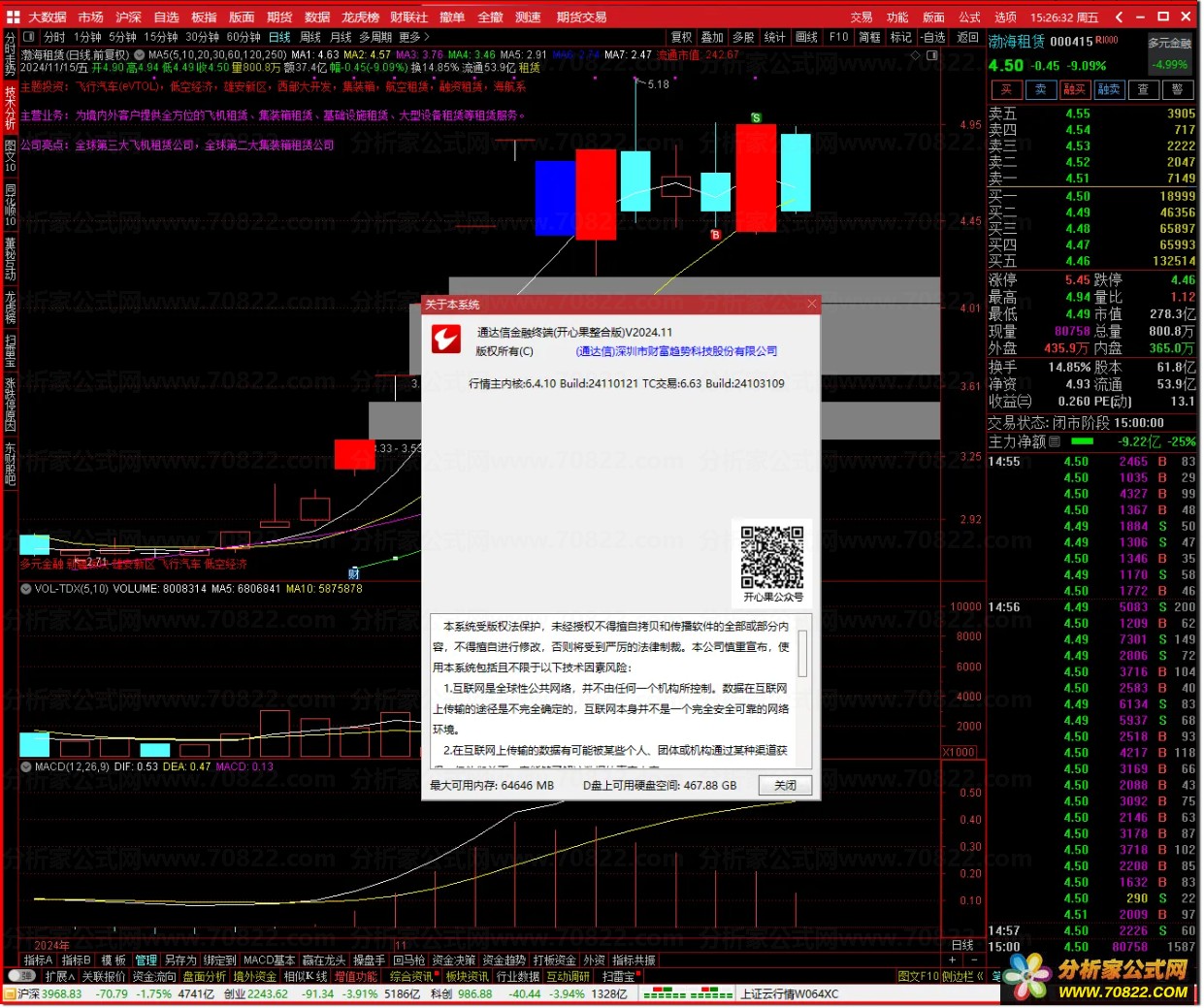Open the 大数据 menu

[x=47, y=16]
